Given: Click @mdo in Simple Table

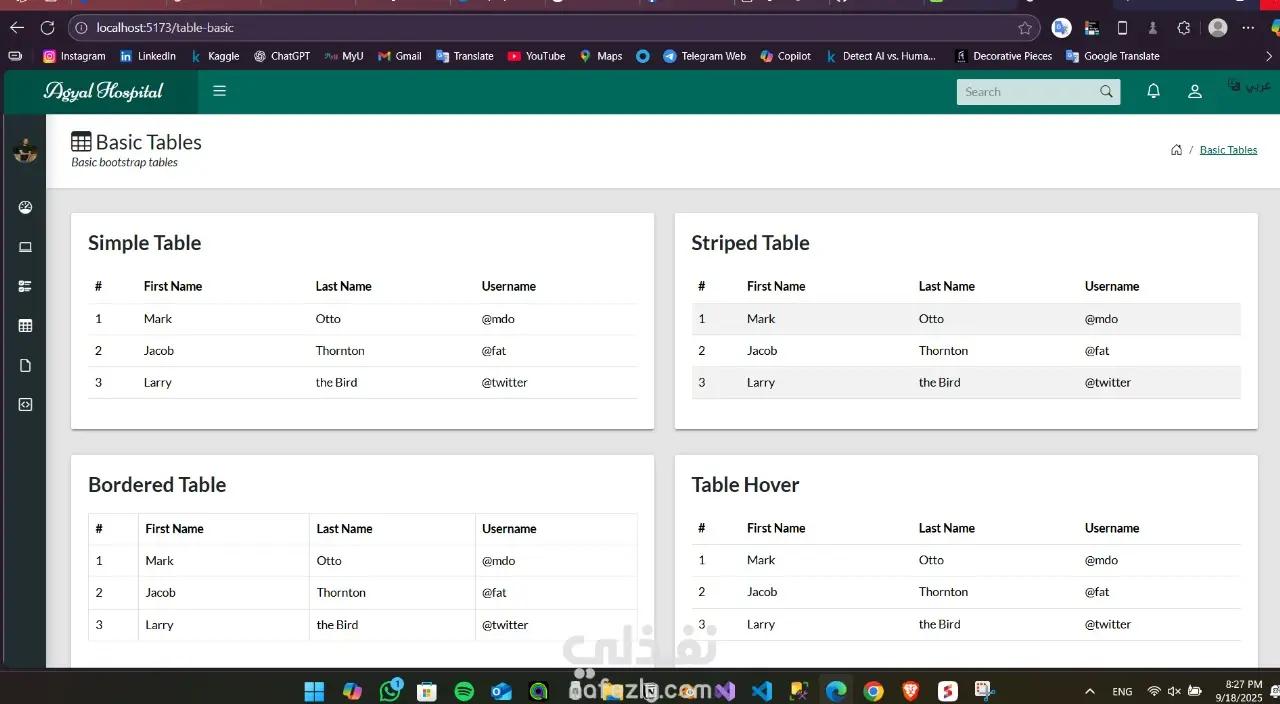Looking at the screenshot, I should pyautogui.click(x=498, y=319).
